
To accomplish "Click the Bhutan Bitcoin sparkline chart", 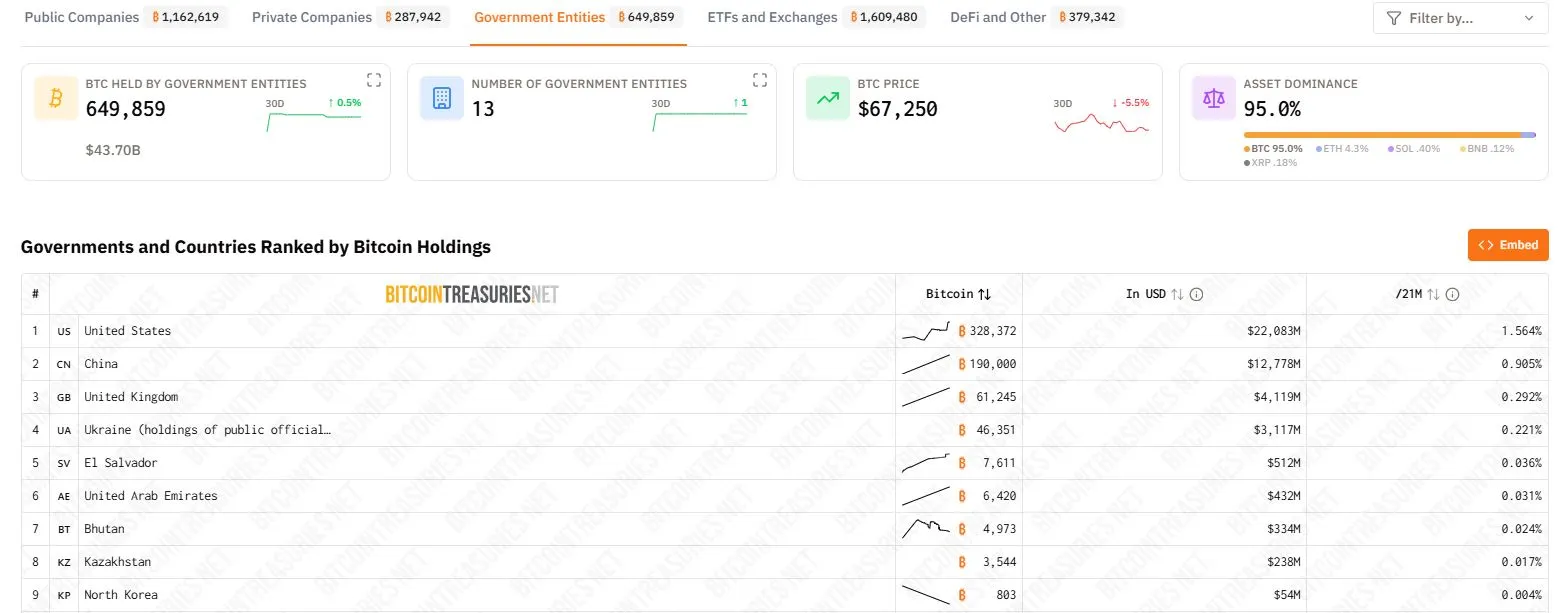I will click(925, 529).
